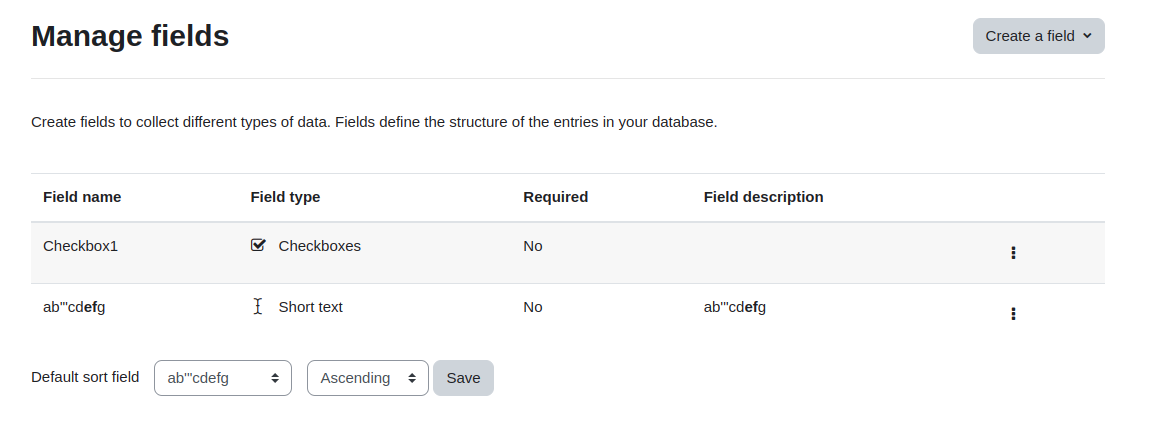Click the Manage fields heading
Viewport: 1167px width, 436px height.
tap(130, 36)
